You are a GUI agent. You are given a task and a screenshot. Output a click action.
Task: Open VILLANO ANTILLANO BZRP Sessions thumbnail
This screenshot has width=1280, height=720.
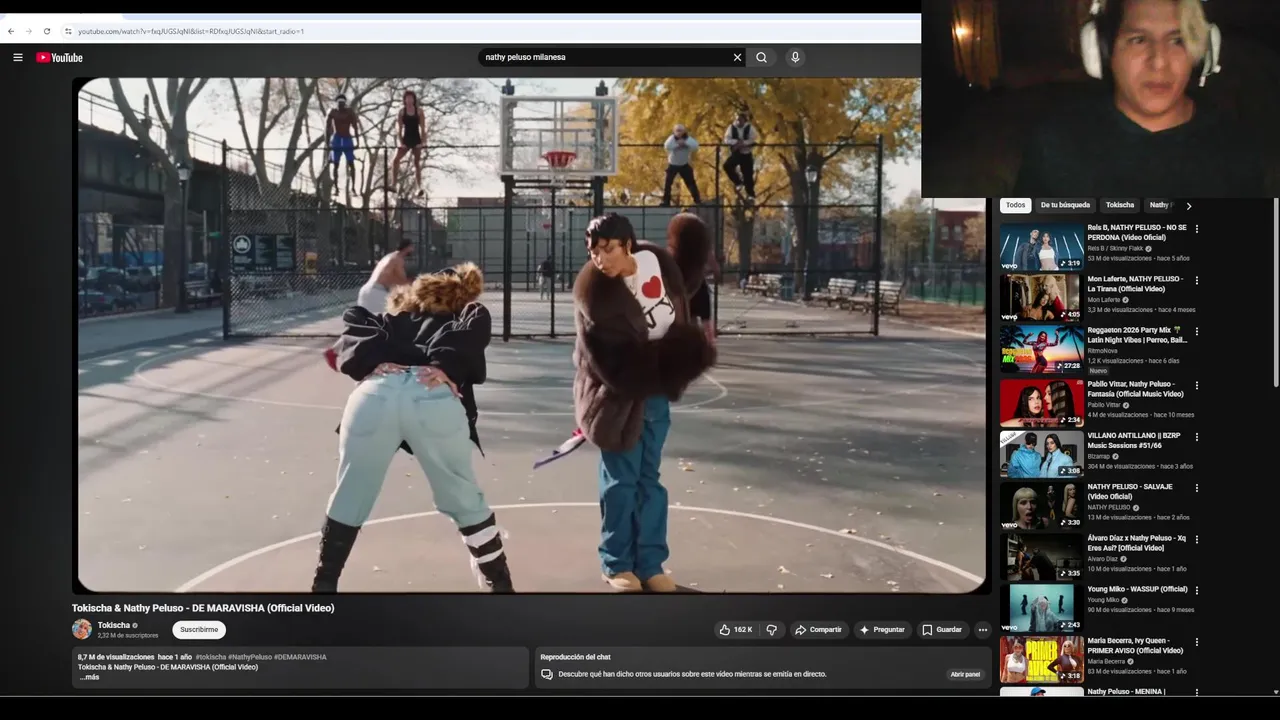(x=1041, y=454)
